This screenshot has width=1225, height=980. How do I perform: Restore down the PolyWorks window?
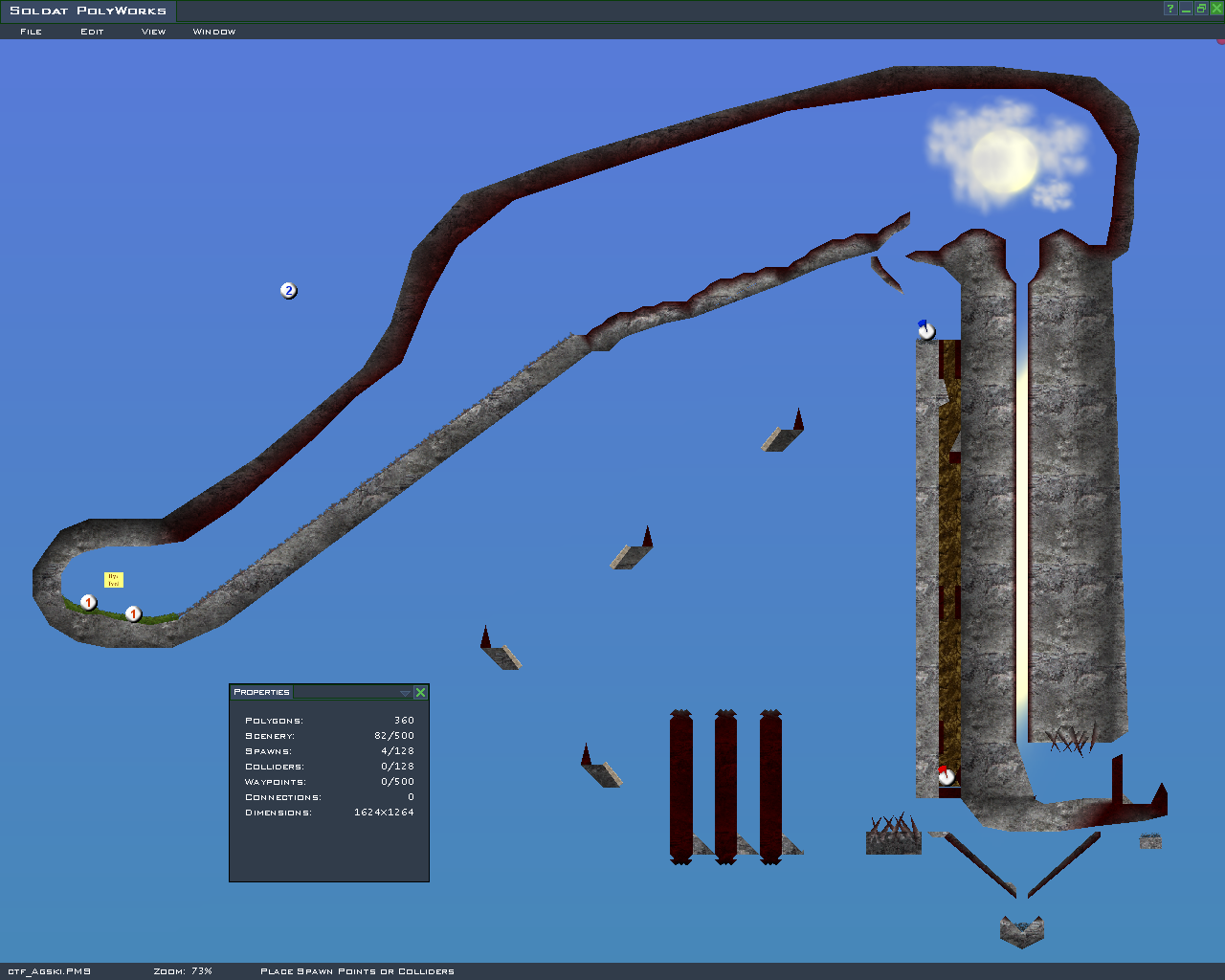1201,9
